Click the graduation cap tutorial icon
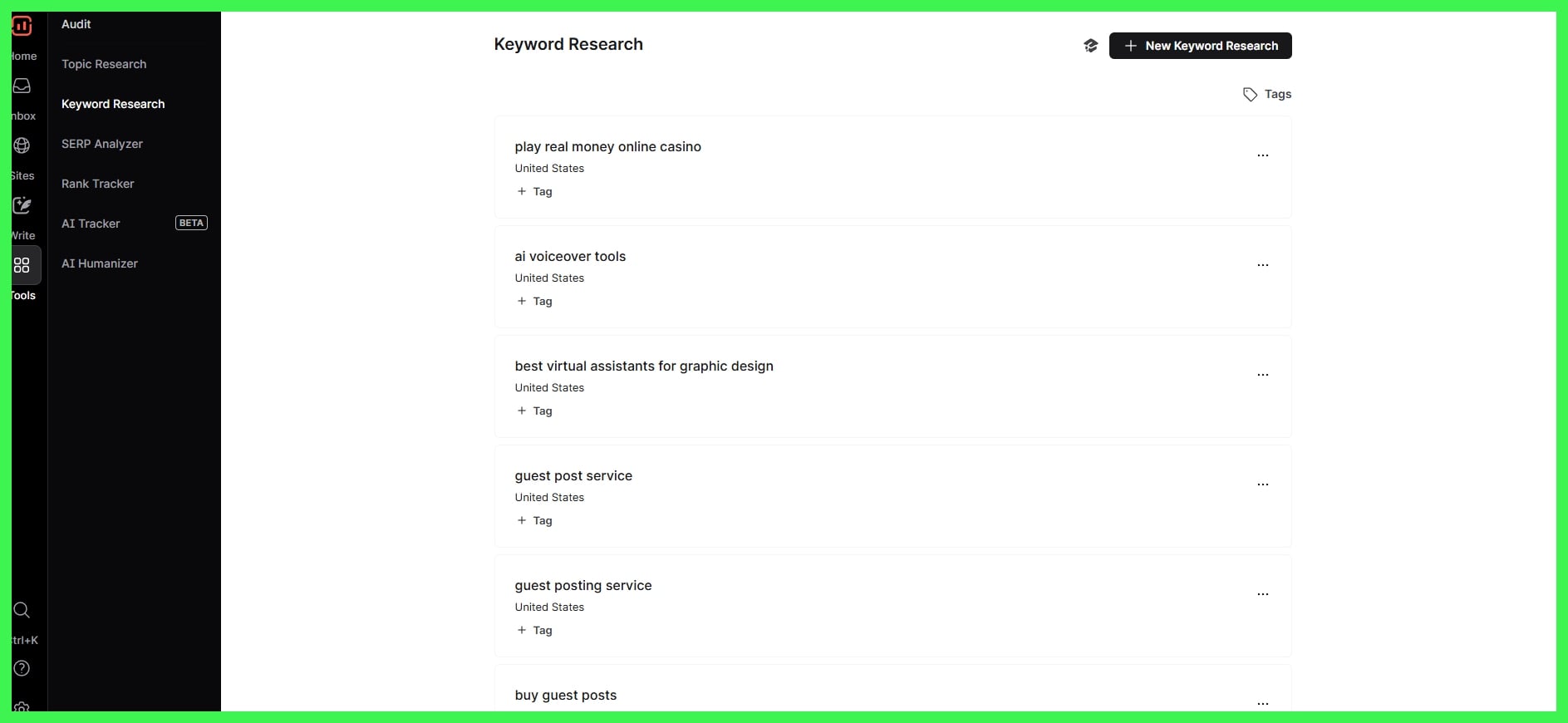The height and width of the screenshot is (723, 1568). (x=1090, y=46)
